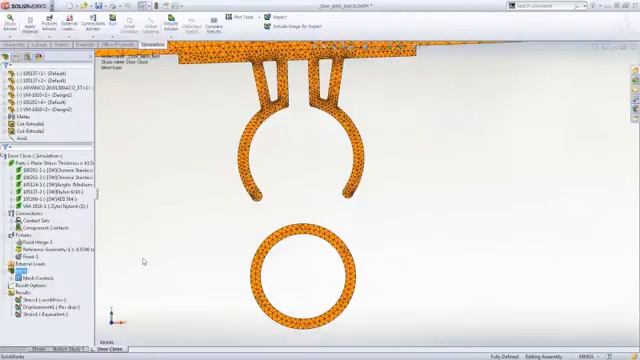
Task: Click the Search Commands field
Action: pyautogui.click(x=547, y=6)
